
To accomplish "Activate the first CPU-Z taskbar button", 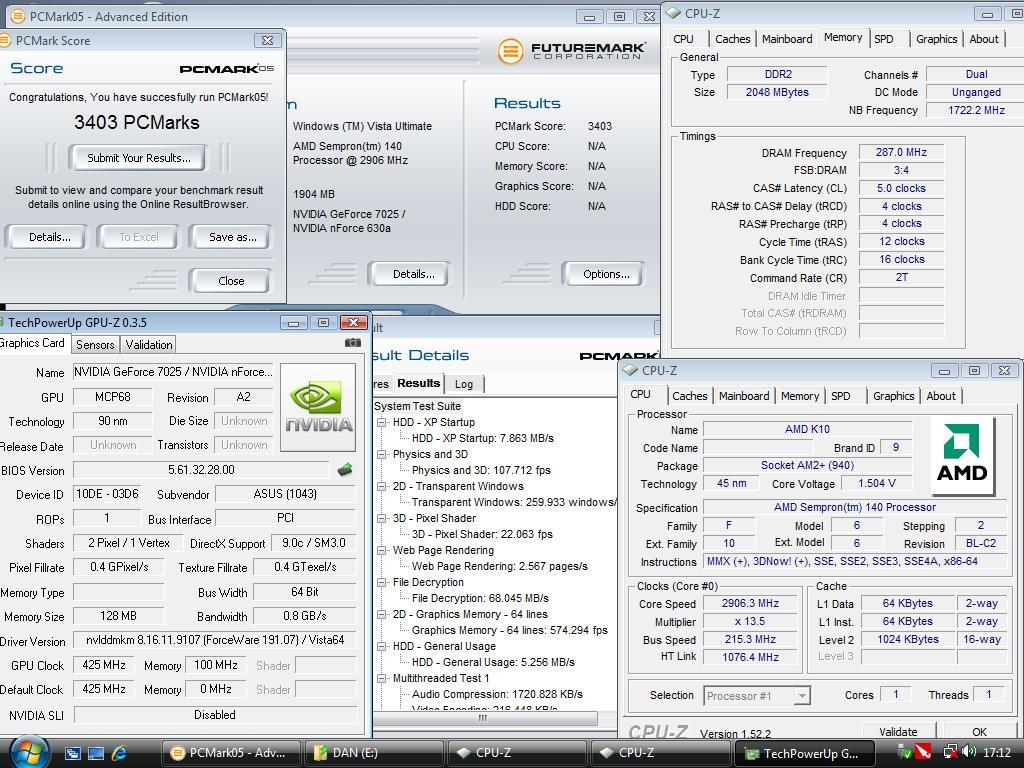I will (x=517, y=753).
